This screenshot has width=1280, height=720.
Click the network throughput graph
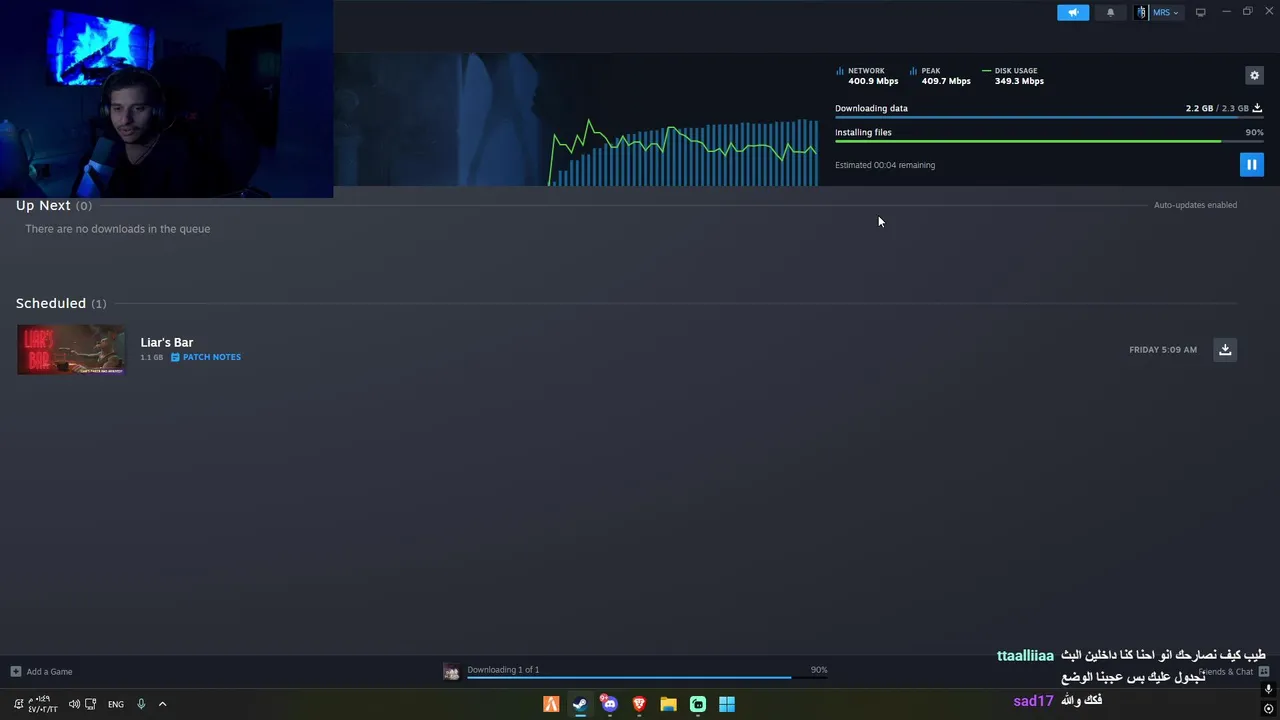click(684, 152)
